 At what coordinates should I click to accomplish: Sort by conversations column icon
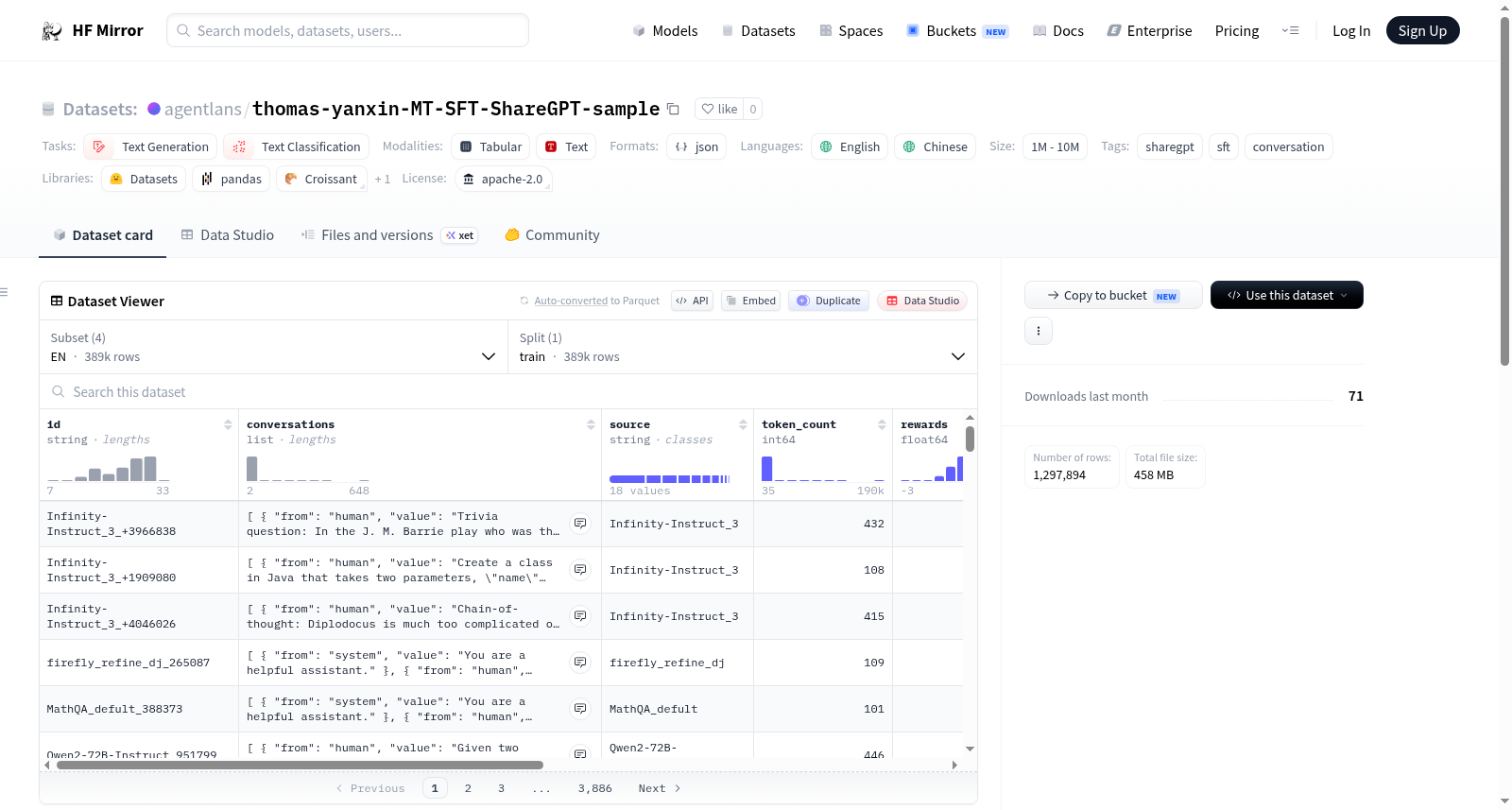pos(591,424)
